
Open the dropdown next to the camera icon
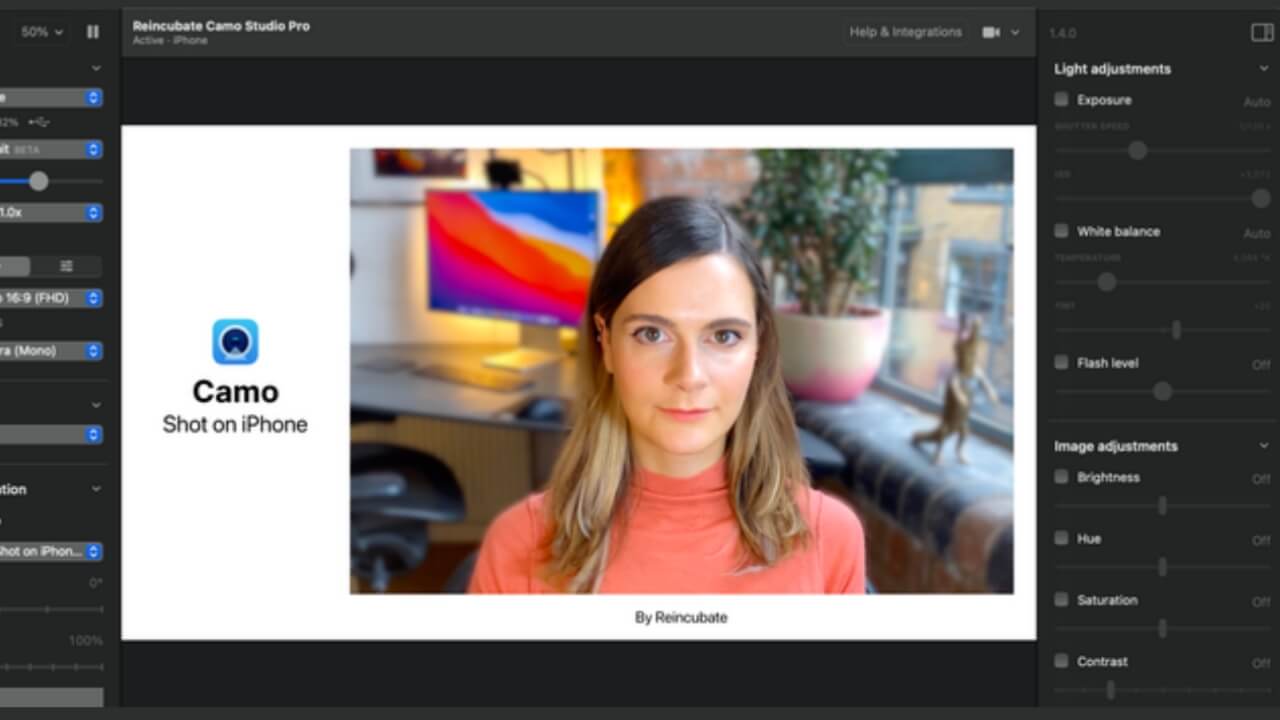[x=1015, y=32]
